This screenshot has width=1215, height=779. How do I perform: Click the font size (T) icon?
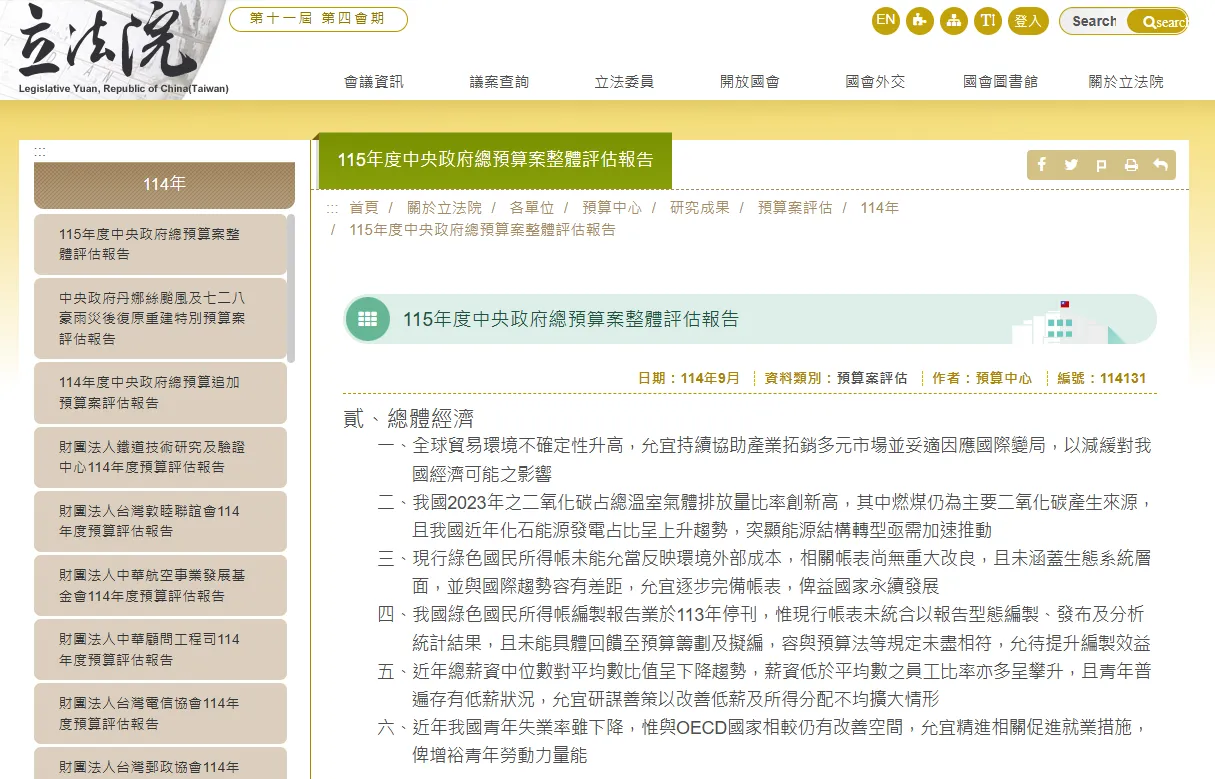pyautogui.click(x=988, y=20)
